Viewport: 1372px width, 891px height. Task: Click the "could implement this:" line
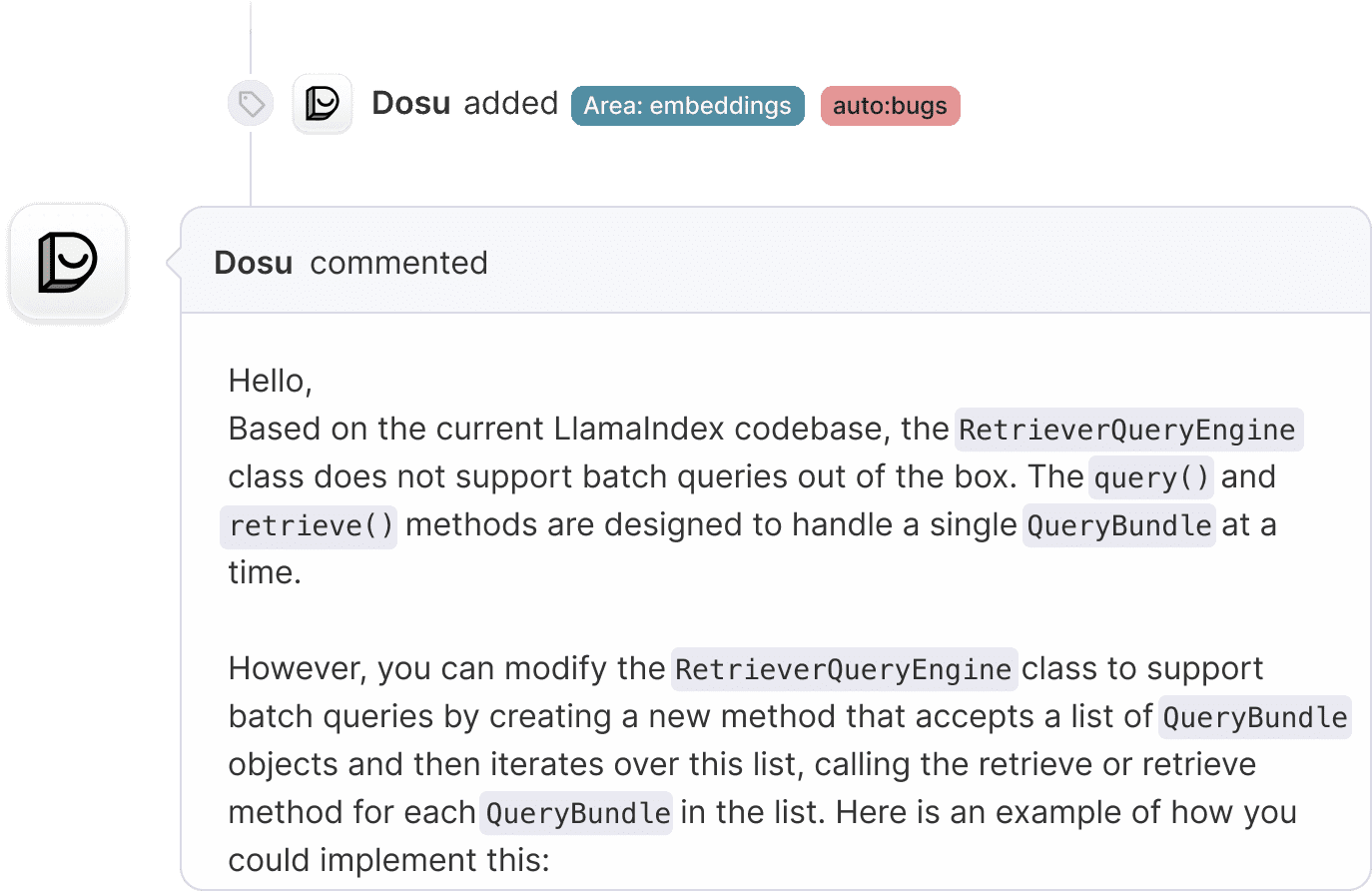pos(388,860)
